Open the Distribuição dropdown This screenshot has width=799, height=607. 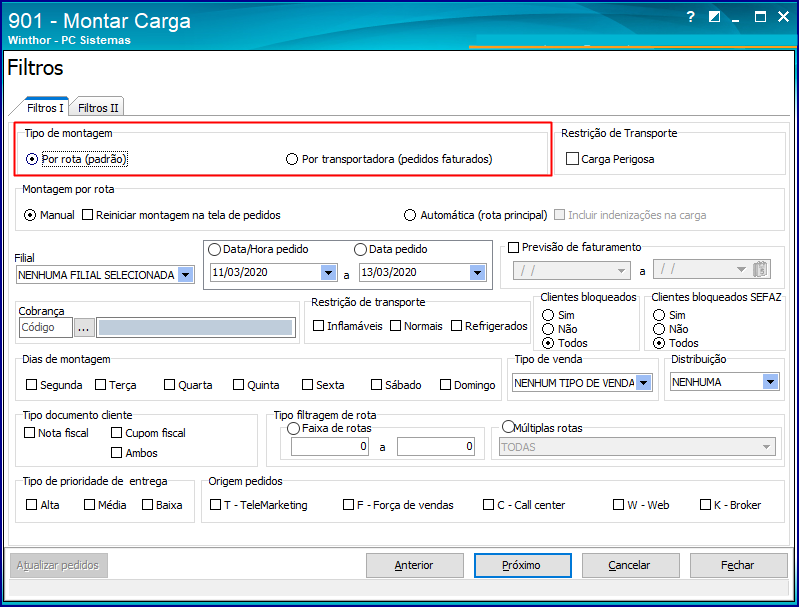coord(770,382)
